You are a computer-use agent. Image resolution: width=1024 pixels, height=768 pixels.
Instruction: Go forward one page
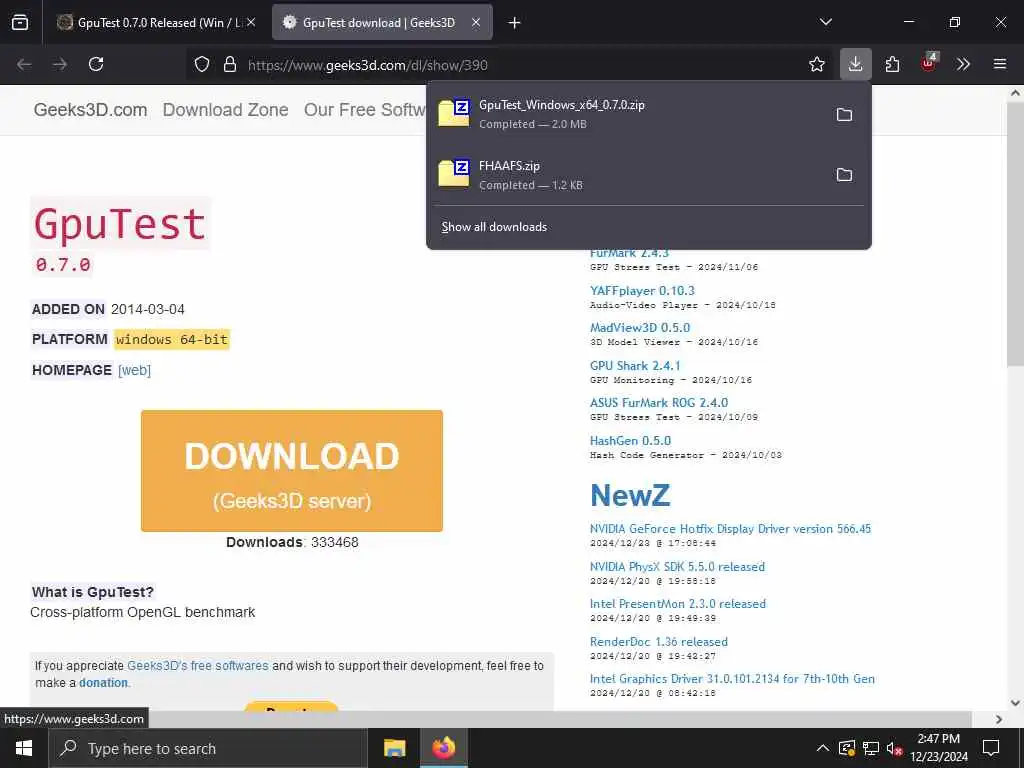pos(60,64)
